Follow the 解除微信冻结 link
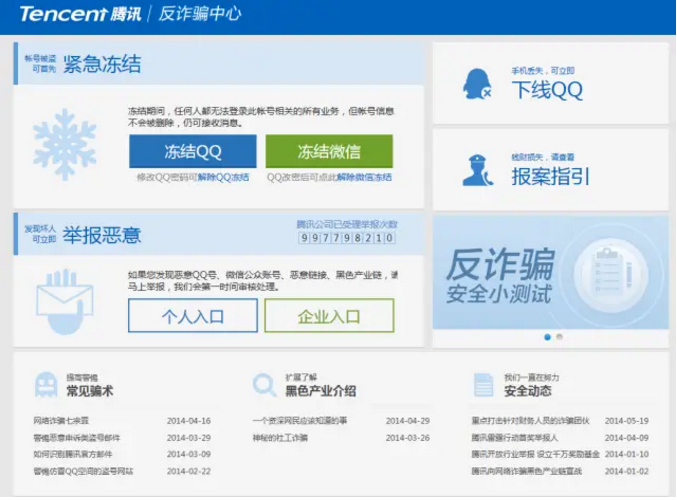 364,177
